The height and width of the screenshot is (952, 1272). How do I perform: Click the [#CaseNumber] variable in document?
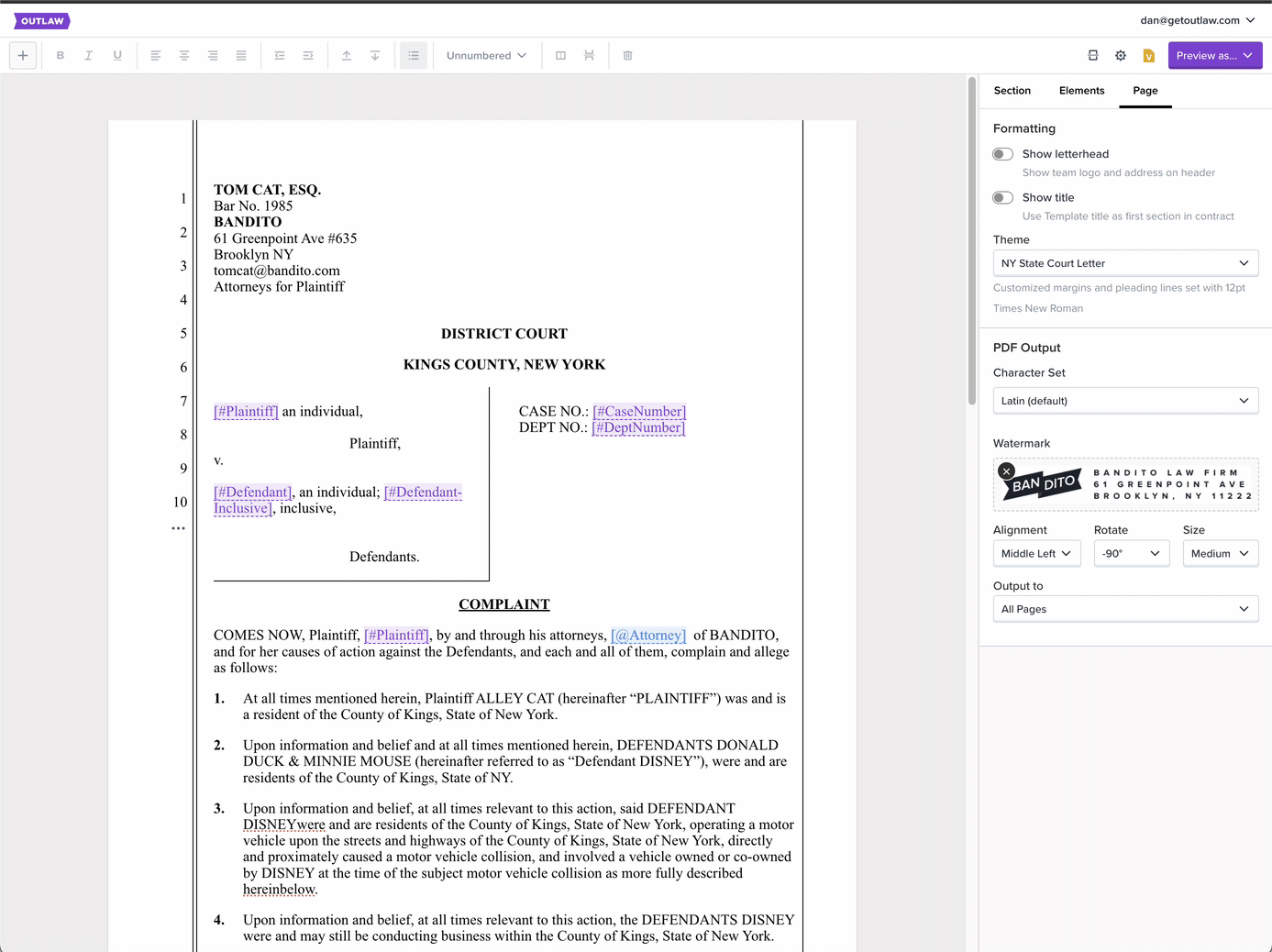(639, 412)
